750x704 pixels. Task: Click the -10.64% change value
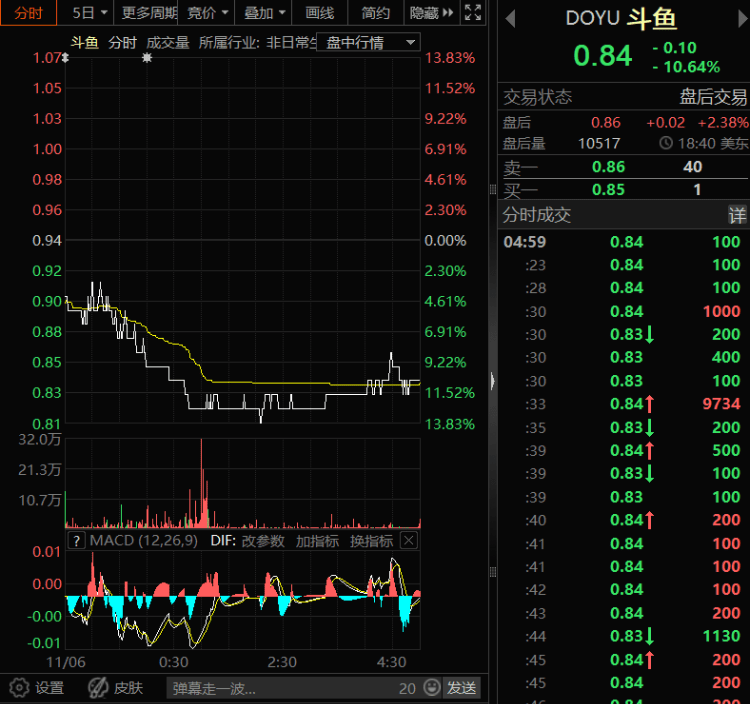point(686,67)
